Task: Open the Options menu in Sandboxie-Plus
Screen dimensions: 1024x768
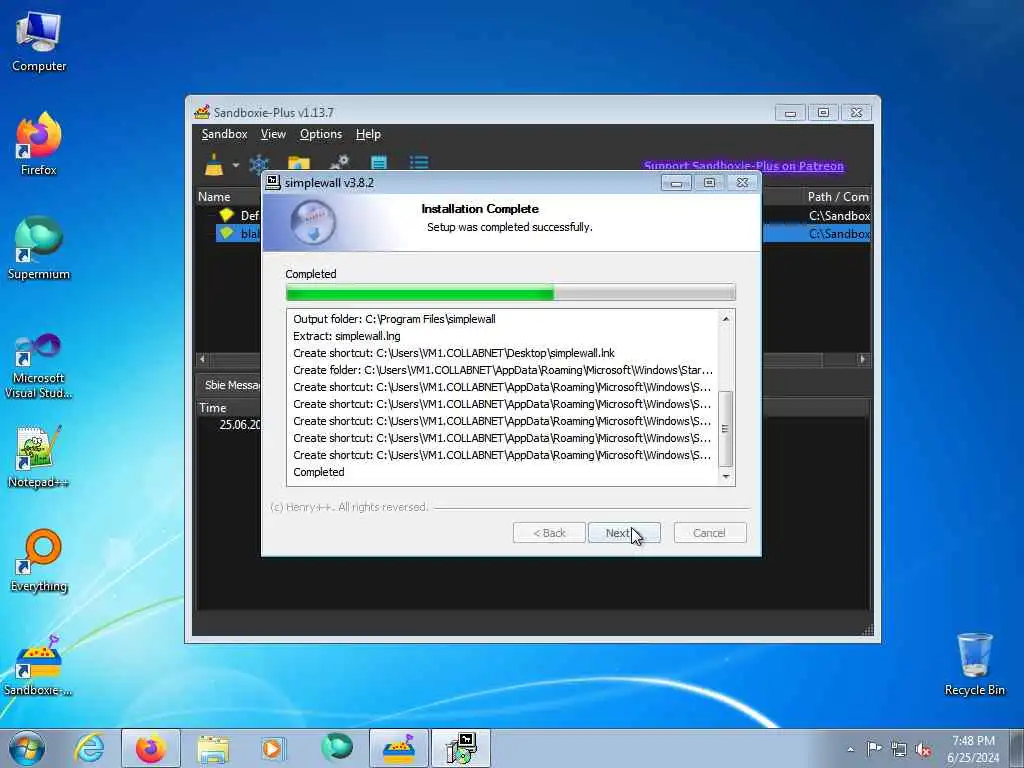Action: [321, 134]
